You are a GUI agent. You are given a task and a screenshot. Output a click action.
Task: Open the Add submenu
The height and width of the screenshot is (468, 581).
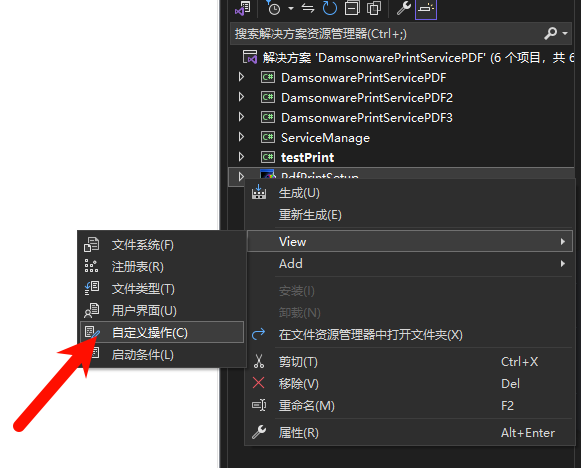[x=410, y=263]
